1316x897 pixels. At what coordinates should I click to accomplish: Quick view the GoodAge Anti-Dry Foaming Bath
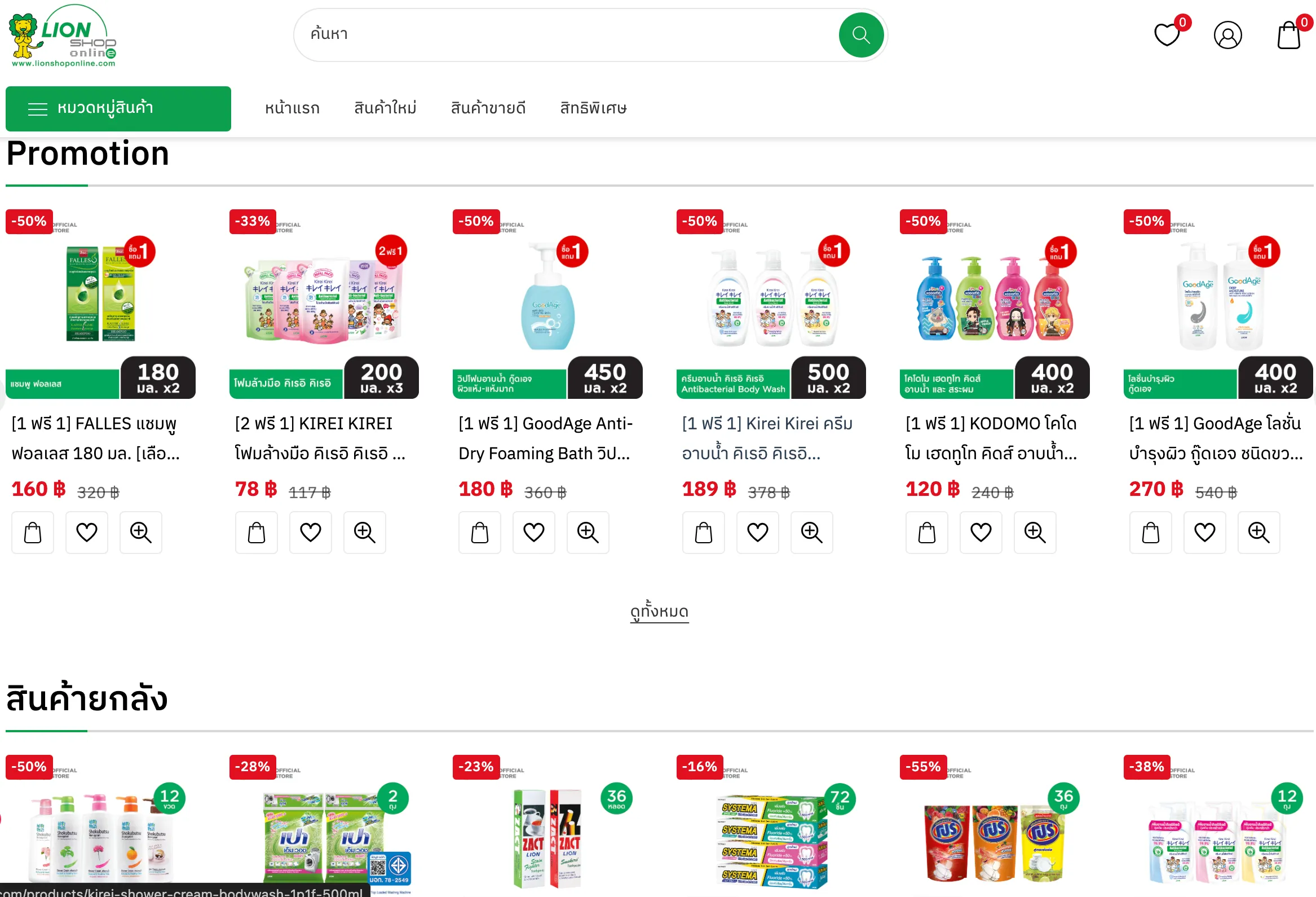[588, 532]
